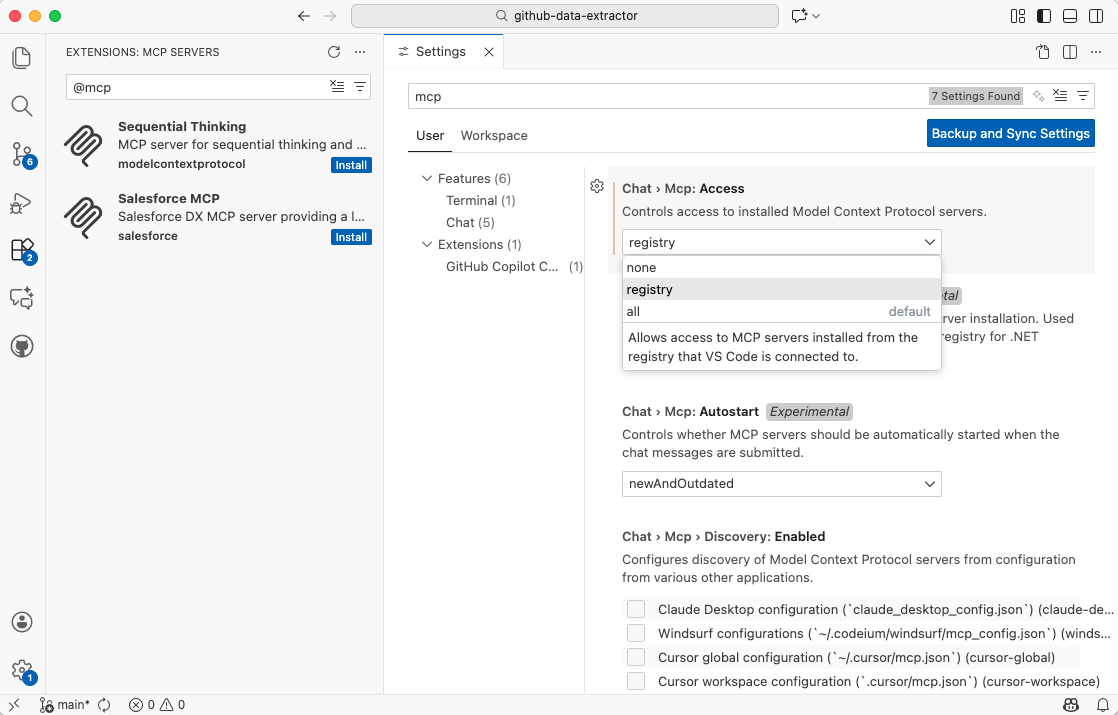Open the Run and Debug view
The image size is (1118, 715).
(x=22, y=203)
